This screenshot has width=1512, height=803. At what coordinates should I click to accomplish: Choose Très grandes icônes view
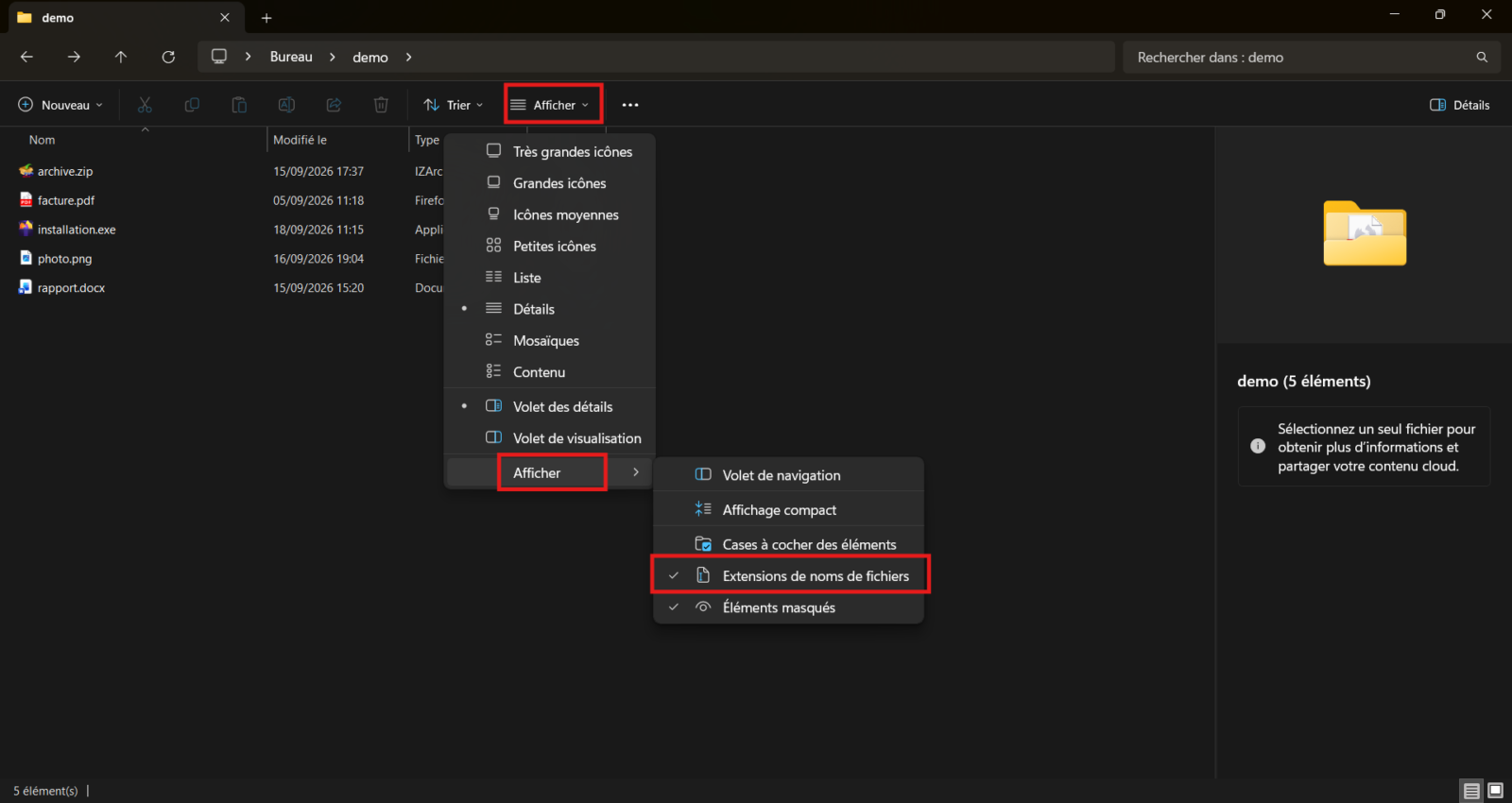pyautogui.click(x=550, y=151)
